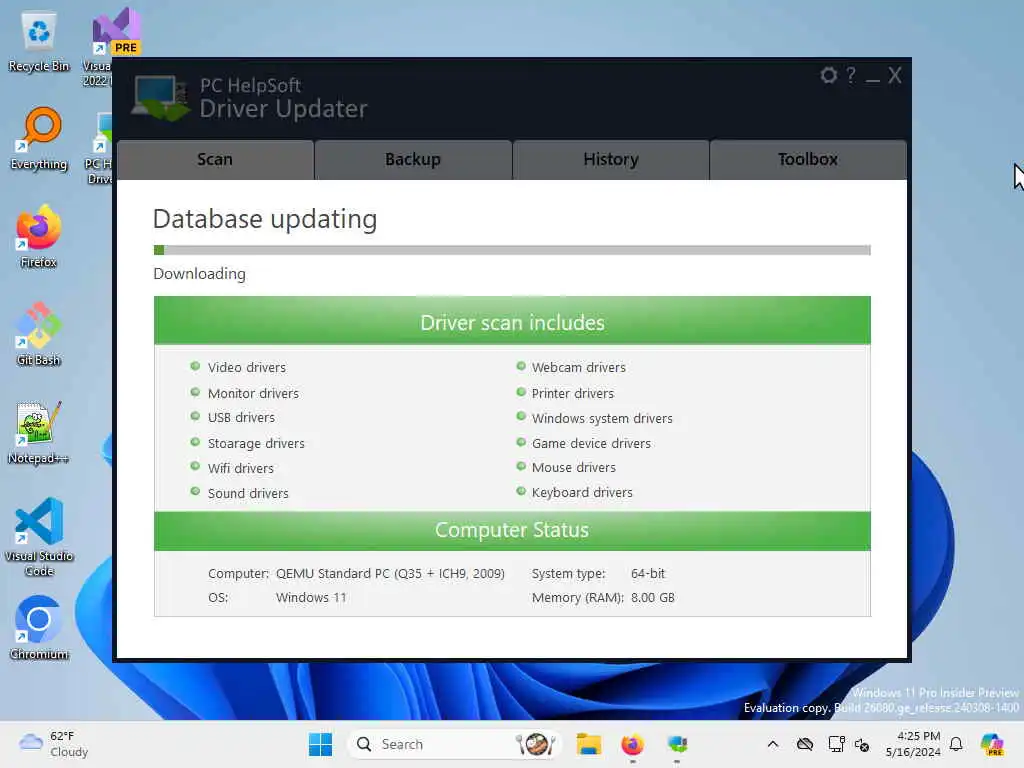The height and width of the screenshot is (768, 1024).
Task: Open the weather widget showing 62°F
Action: click(54, 744)
